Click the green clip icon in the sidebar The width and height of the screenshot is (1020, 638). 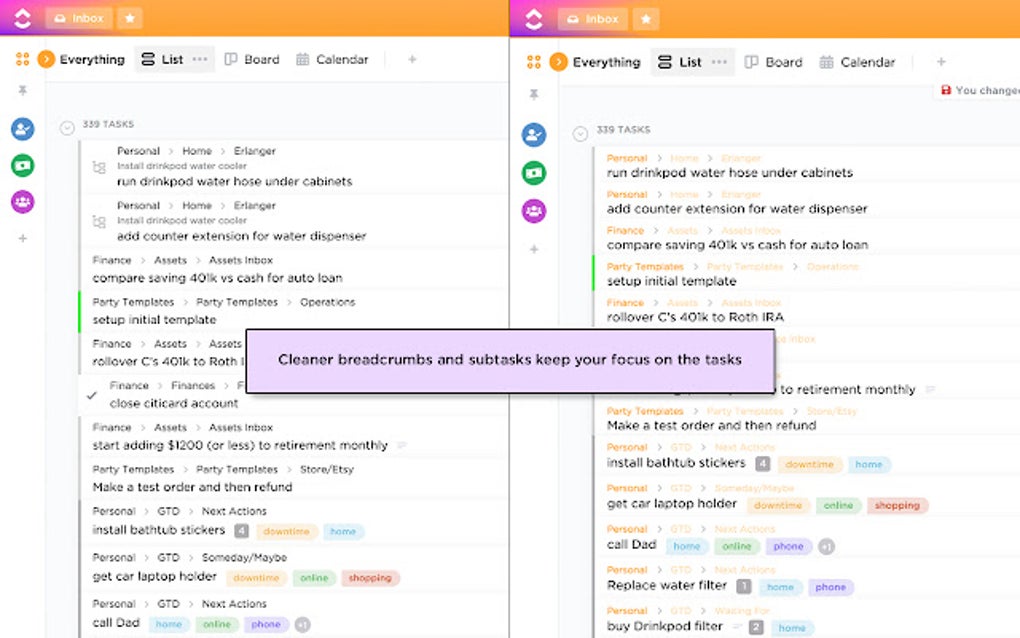(22, 163)
